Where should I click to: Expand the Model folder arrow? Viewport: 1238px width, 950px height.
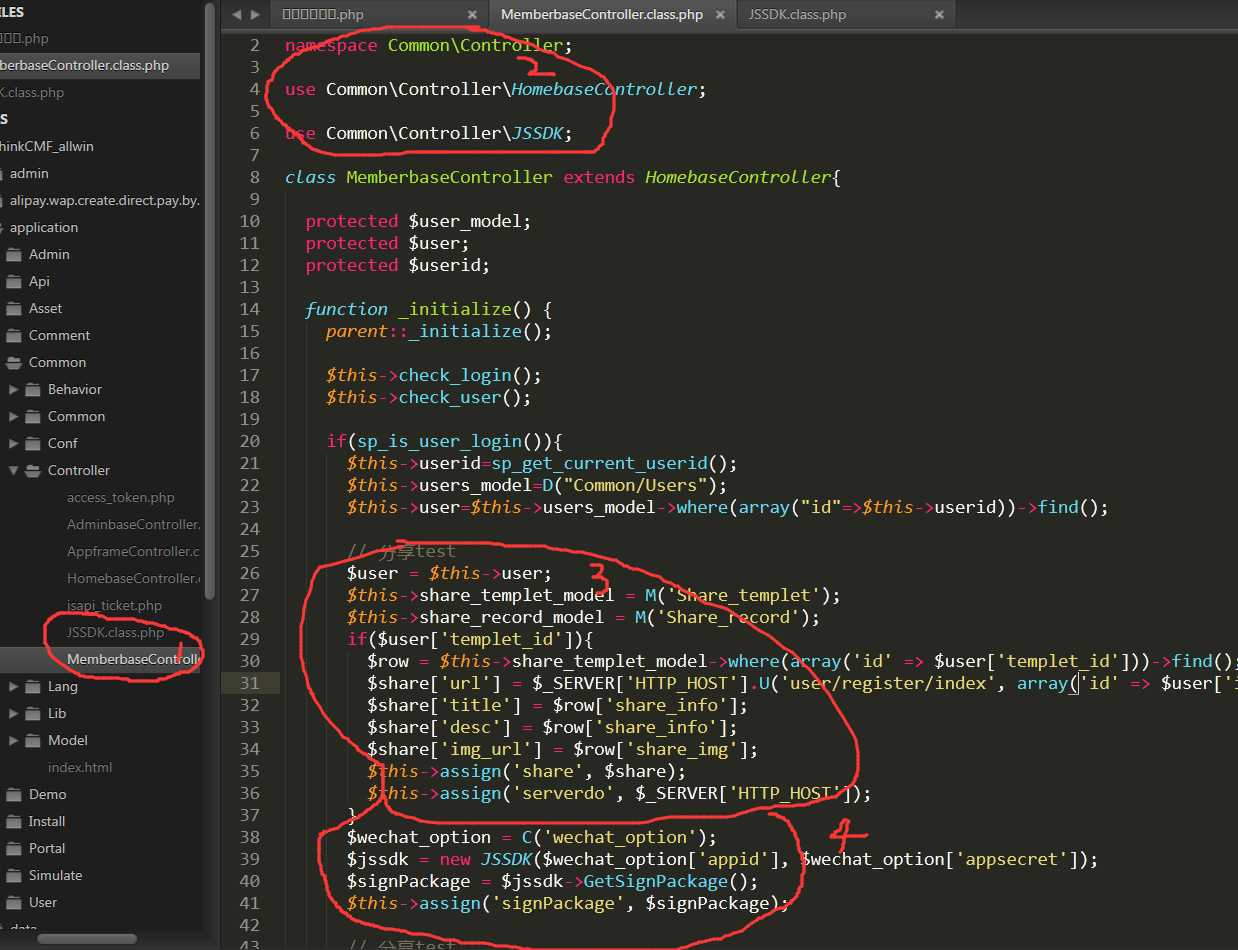click(14, 741)
